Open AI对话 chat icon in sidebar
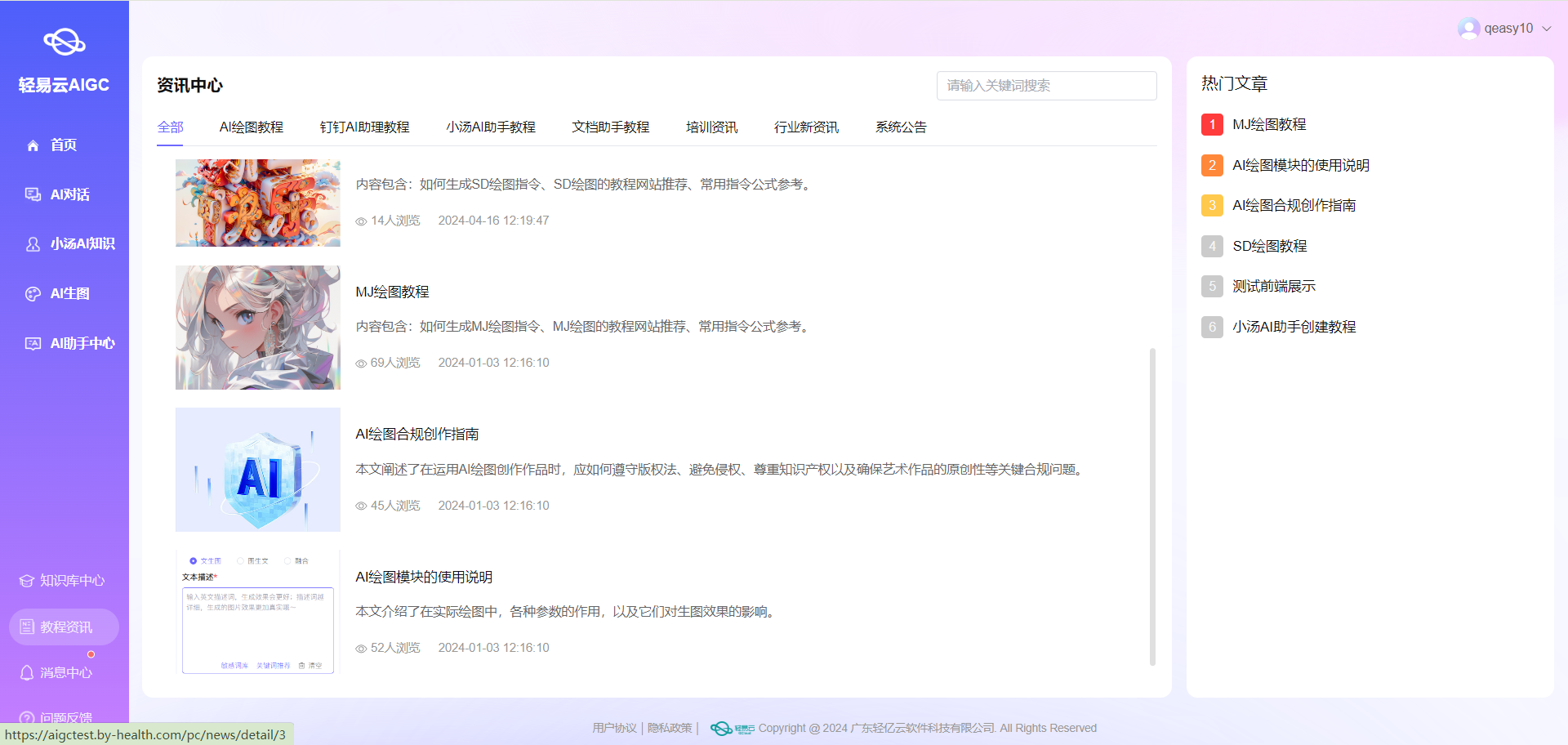The width and height of the screenshot is (1568, 745). [x=33, y=194]
